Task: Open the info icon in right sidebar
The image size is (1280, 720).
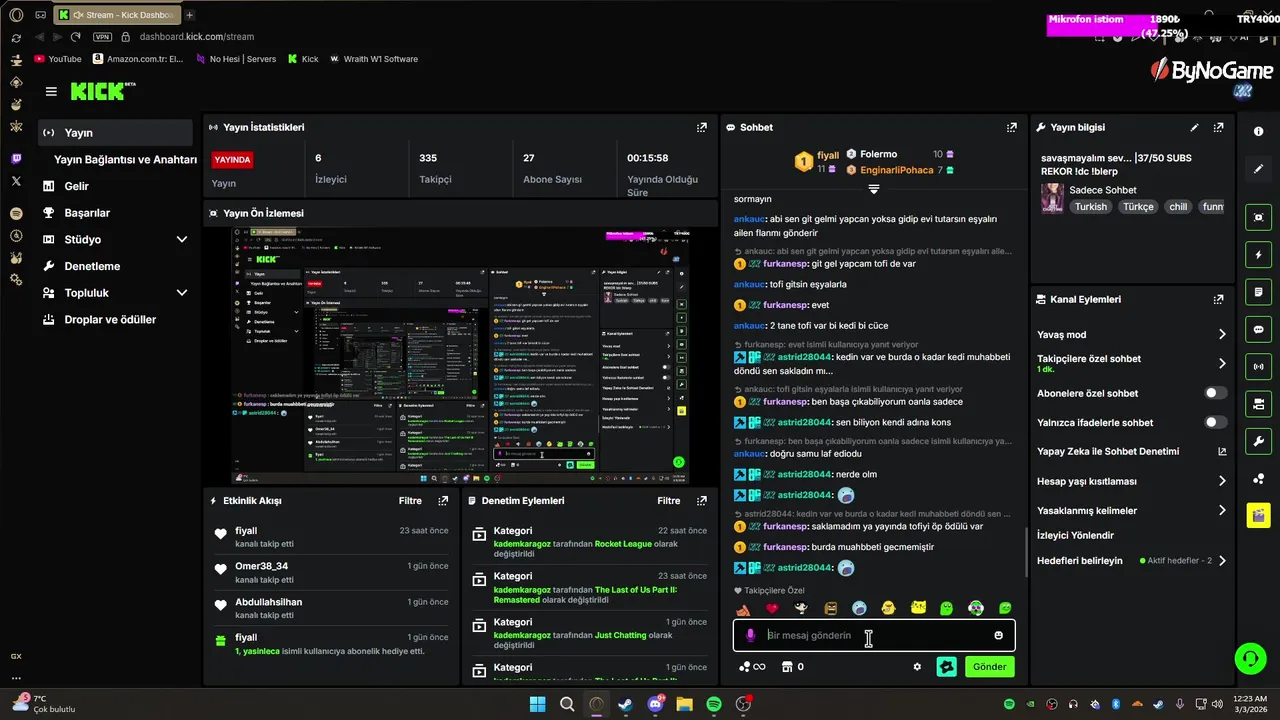Action: pos(1258,132)
